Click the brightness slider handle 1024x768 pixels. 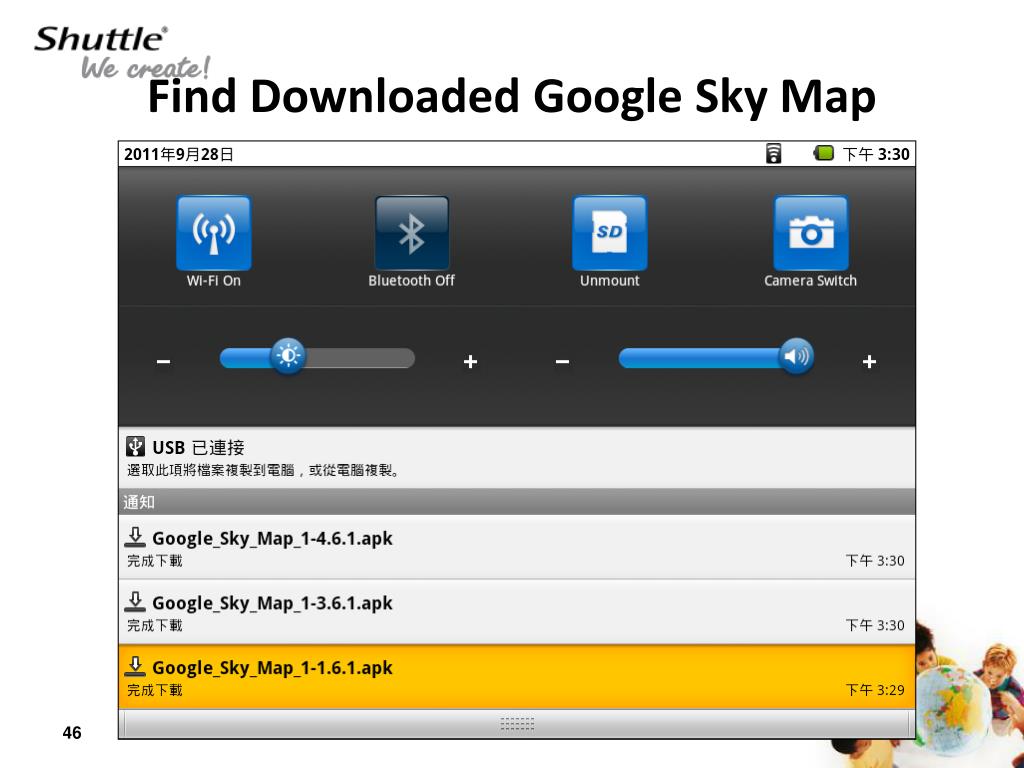pyautogui.click(x=288, y=357)
